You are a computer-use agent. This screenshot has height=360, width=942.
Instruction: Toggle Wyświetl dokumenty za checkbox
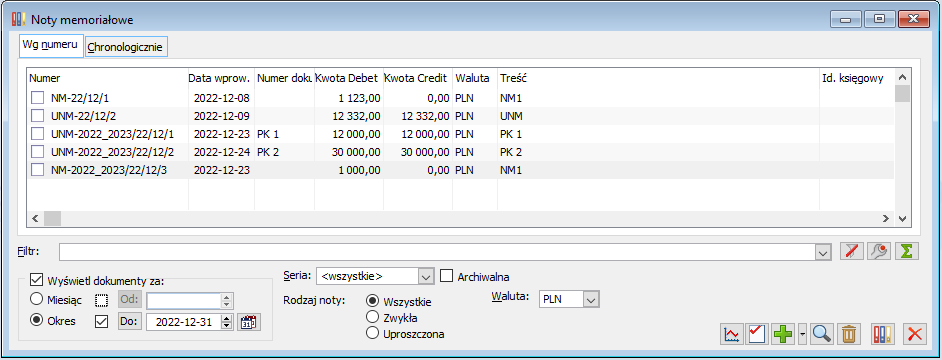(x=37, y=280)
